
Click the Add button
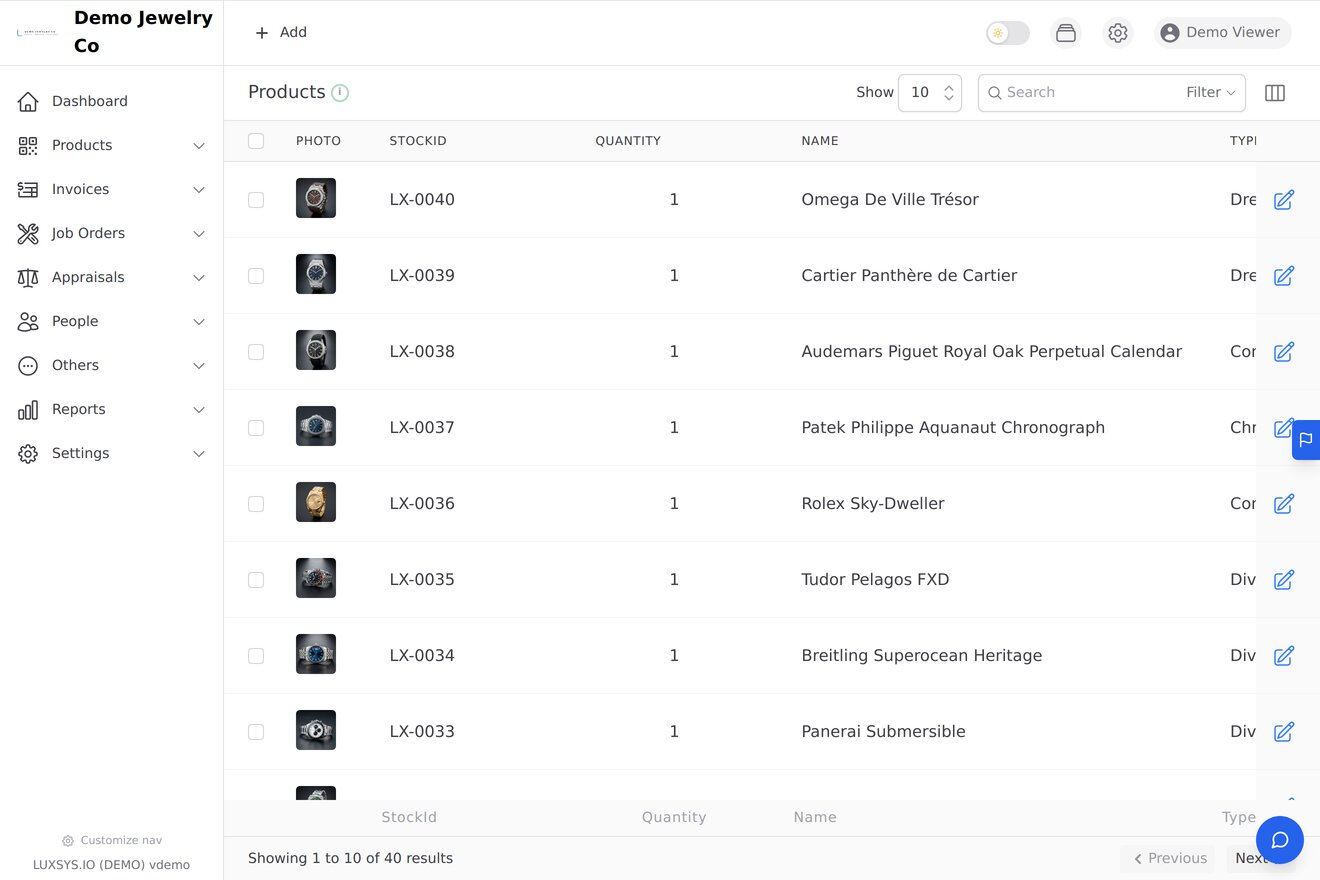pos(281,33)
